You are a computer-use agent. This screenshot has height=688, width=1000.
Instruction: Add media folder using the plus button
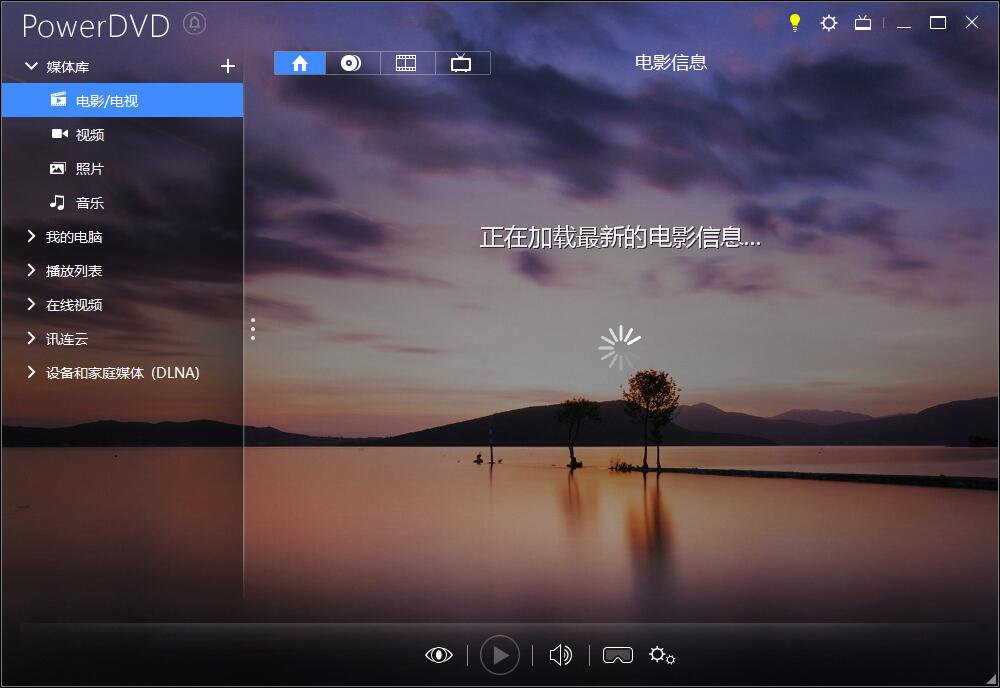pyautogui.click(x=227, y=66)
